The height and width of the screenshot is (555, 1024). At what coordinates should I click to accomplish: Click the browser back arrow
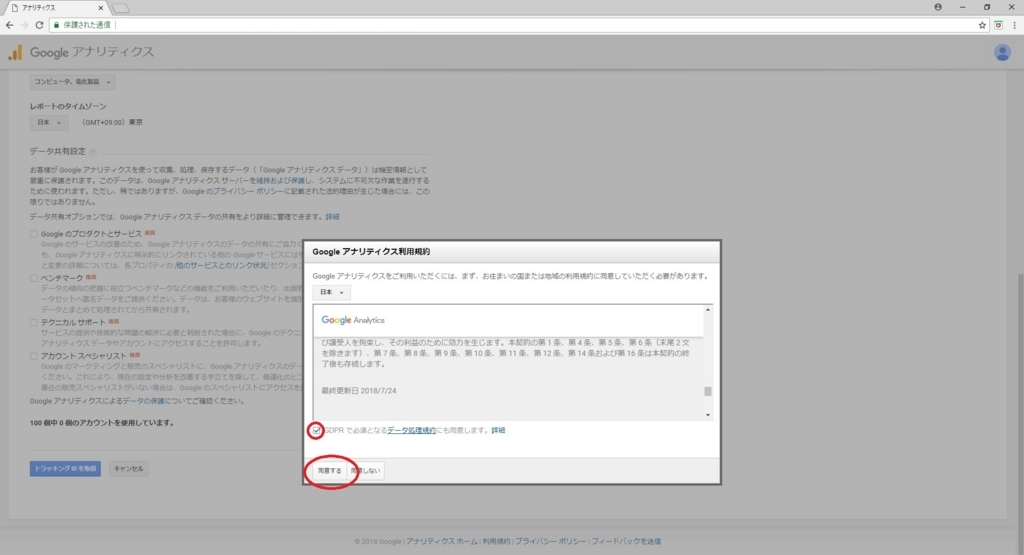(x=9, y=25)
